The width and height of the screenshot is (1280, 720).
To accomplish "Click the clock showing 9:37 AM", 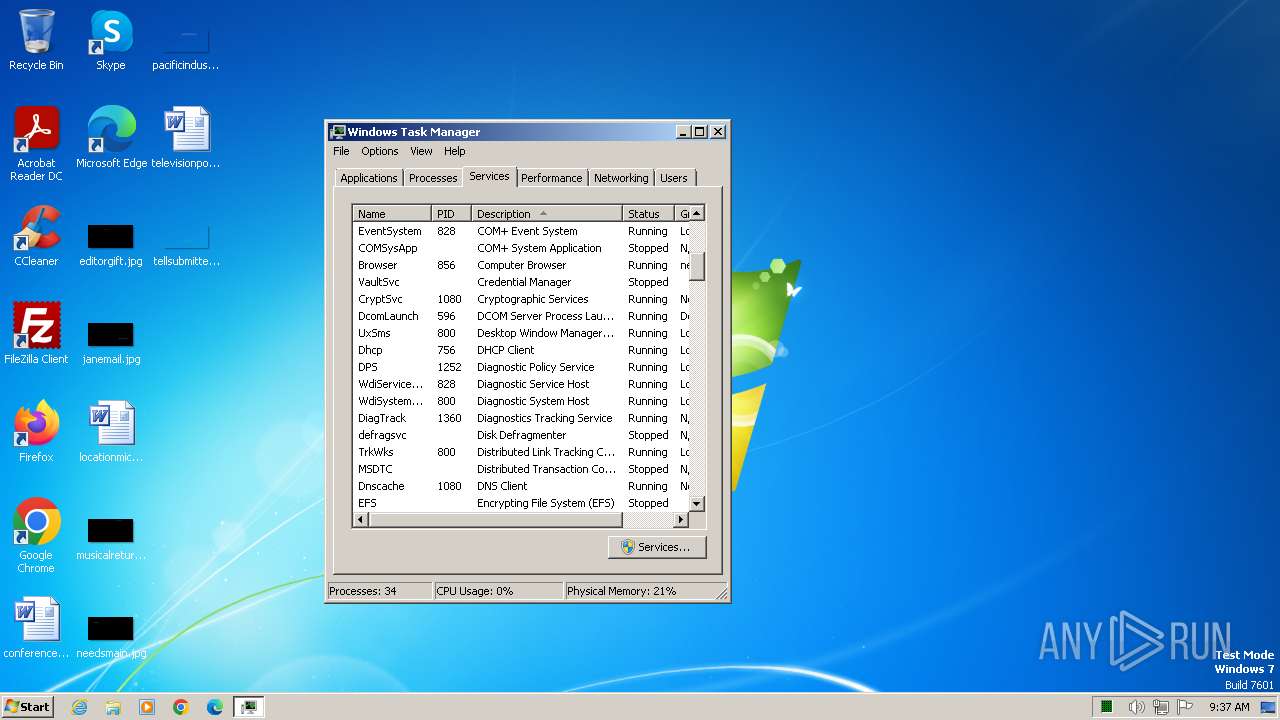I will click(1229, 707).
